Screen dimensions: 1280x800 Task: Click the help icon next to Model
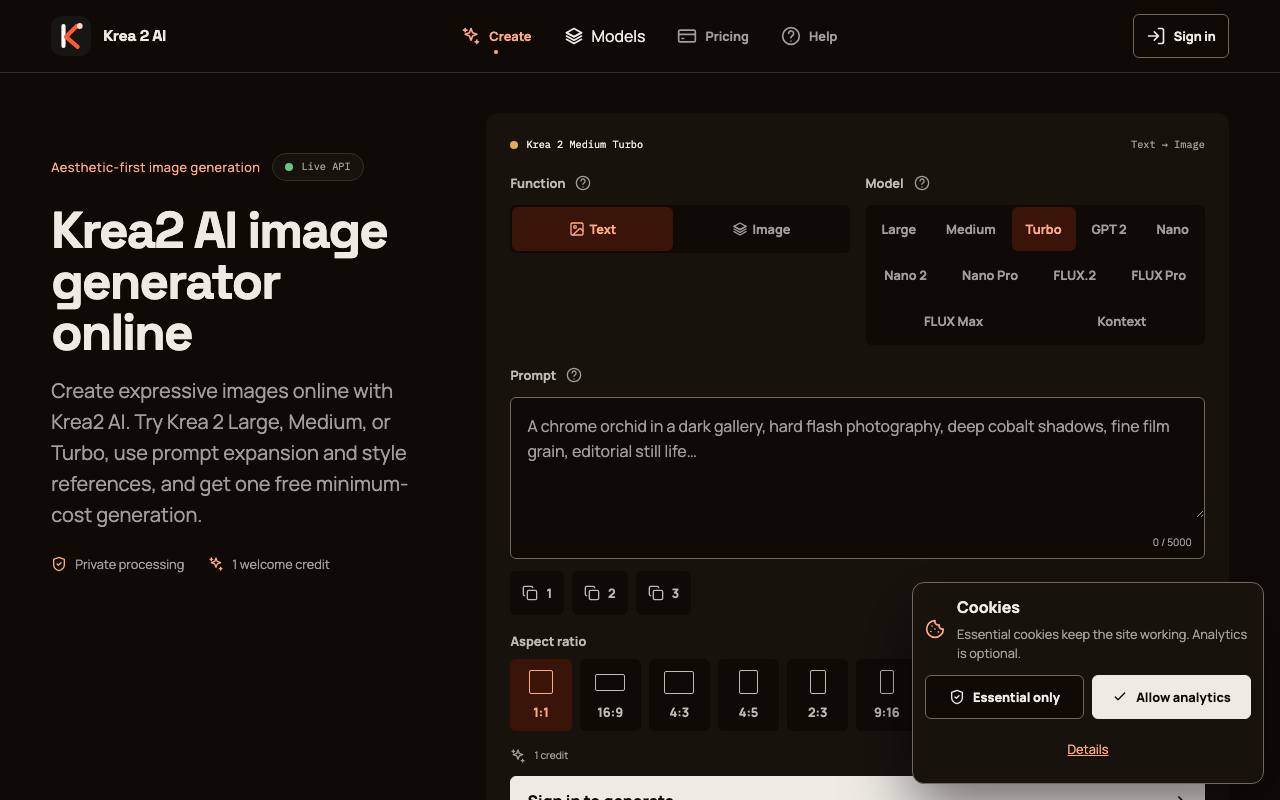[x=922, y=183]
